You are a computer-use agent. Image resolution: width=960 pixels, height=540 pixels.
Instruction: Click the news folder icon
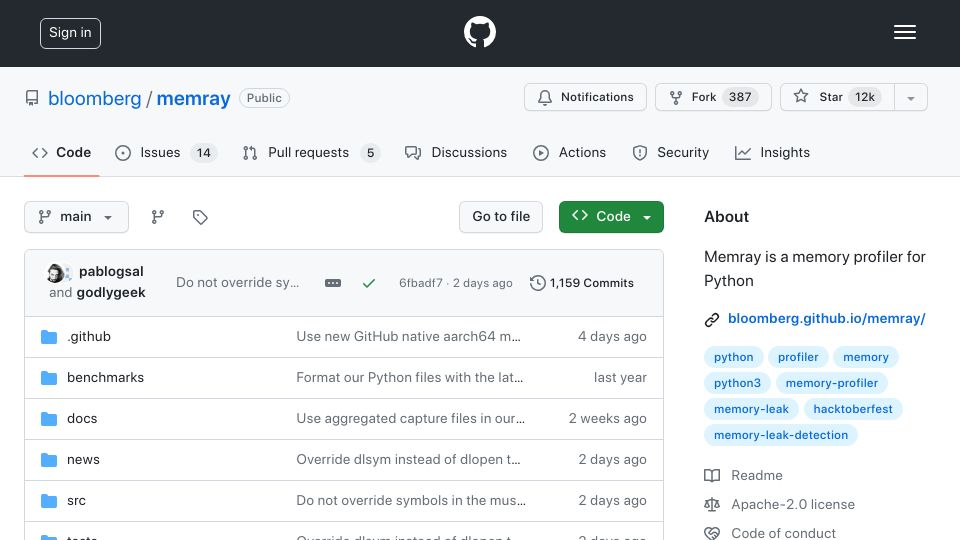pyautogui.click(x=49, y=460)
